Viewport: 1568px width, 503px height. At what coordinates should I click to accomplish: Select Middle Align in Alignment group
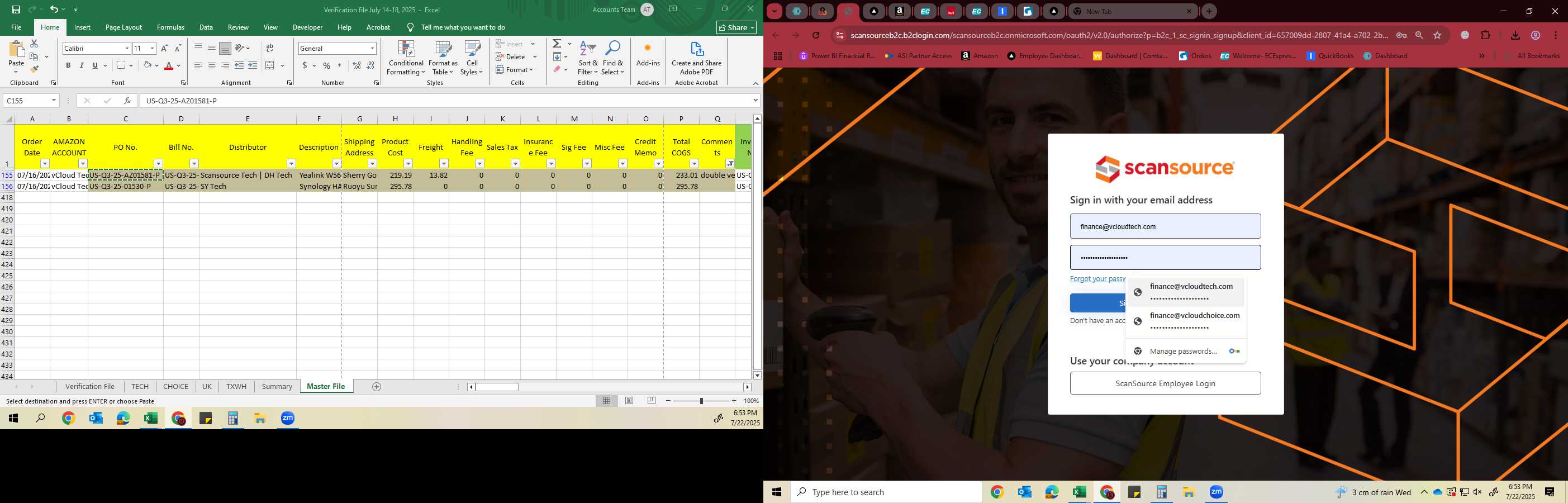[212, 48]
